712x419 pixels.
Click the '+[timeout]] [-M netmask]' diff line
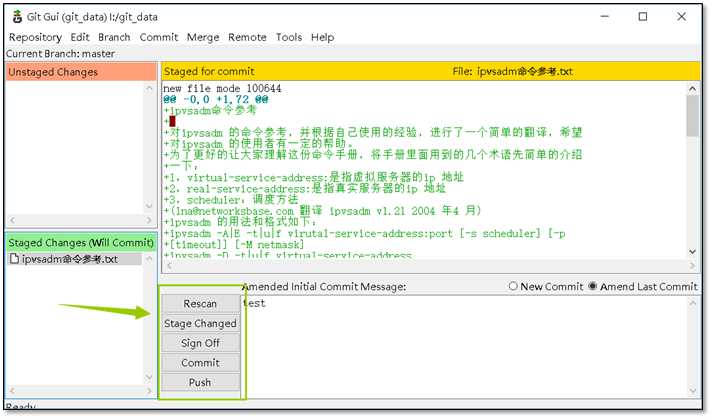pyautogui.click(x=234, y=245)
